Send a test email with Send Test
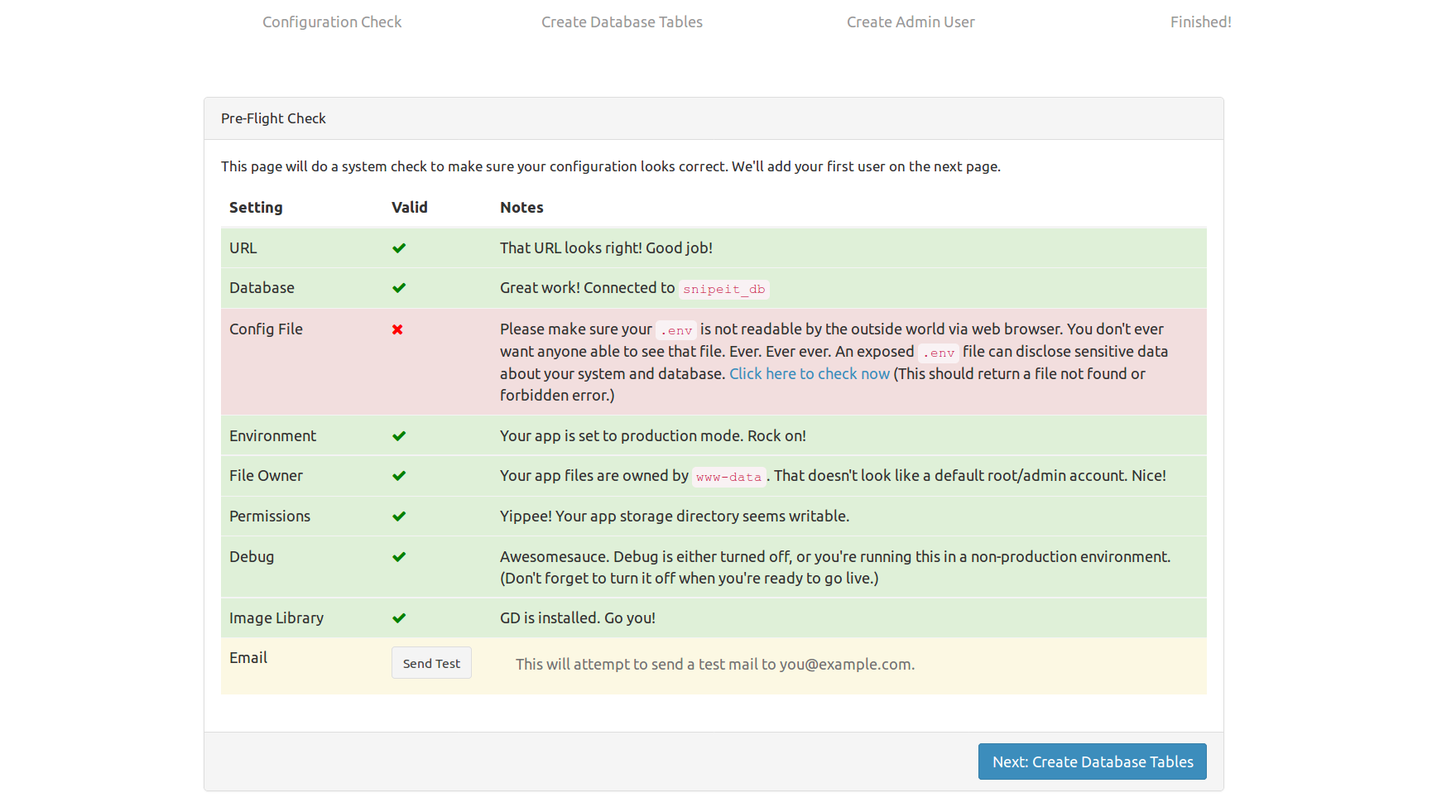Screen dimensions: 1456x812 click(431, 663)
